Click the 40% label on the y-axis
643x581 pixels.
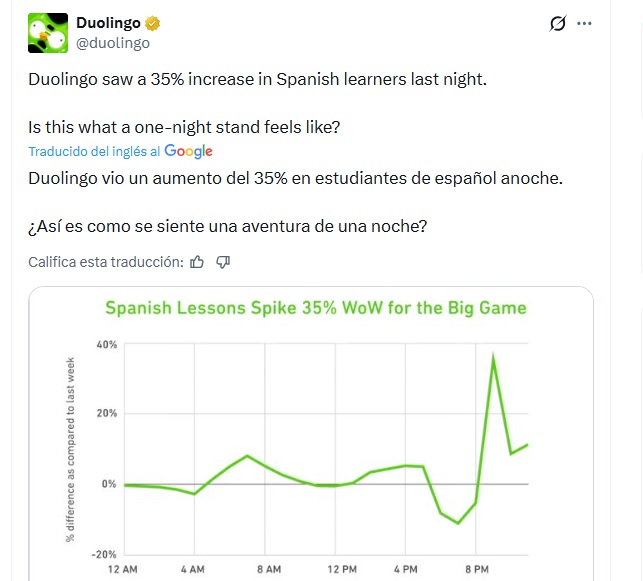coord(106,345)
